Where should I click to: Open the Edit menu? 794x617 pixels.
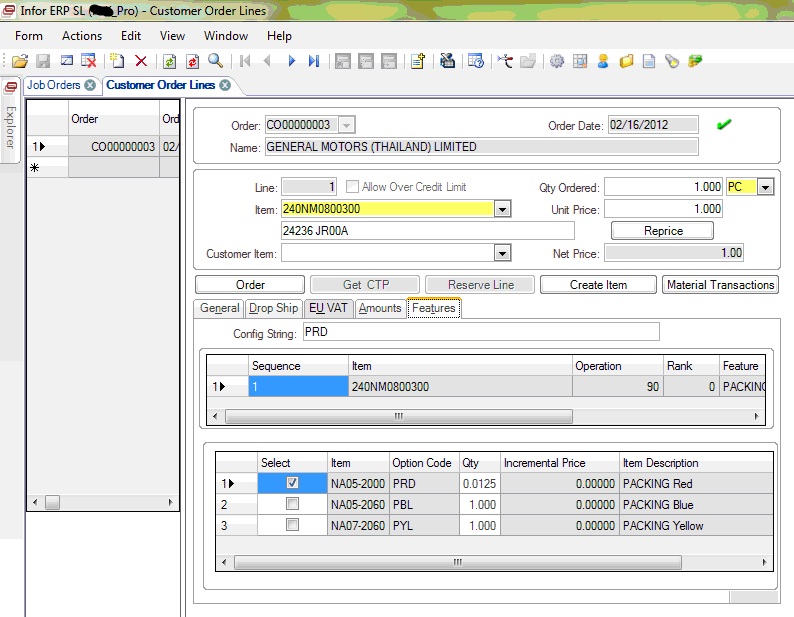click(x=131, y=36)
